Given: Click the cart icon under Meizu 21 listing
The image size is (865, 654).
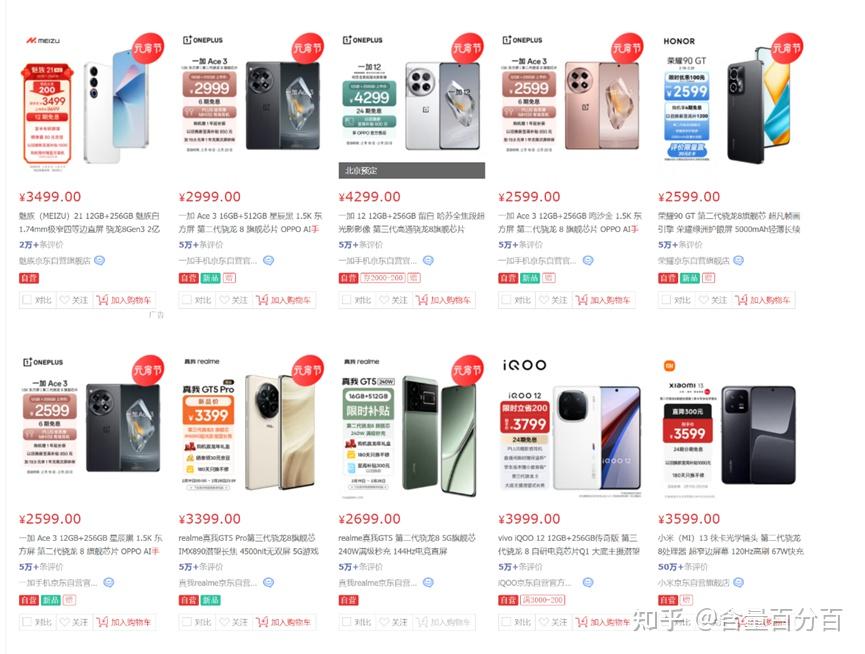Looking at the screenshot, I should 102,300.
